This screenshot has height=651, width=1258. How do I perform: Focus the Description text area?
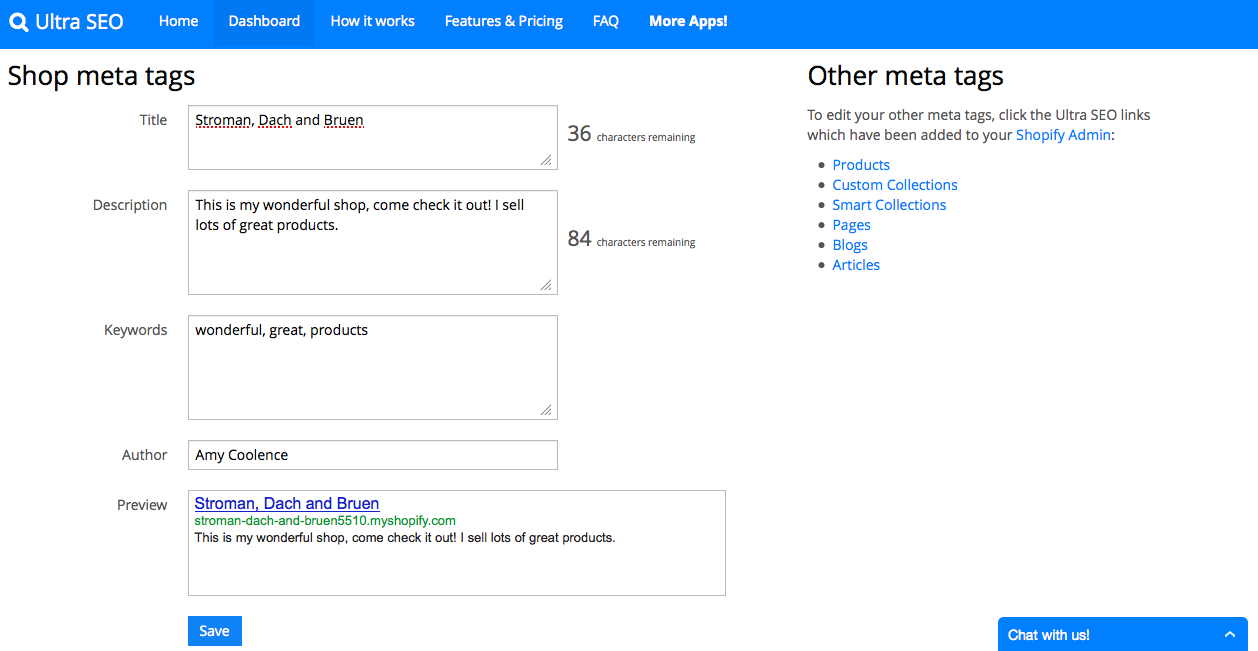373,243
